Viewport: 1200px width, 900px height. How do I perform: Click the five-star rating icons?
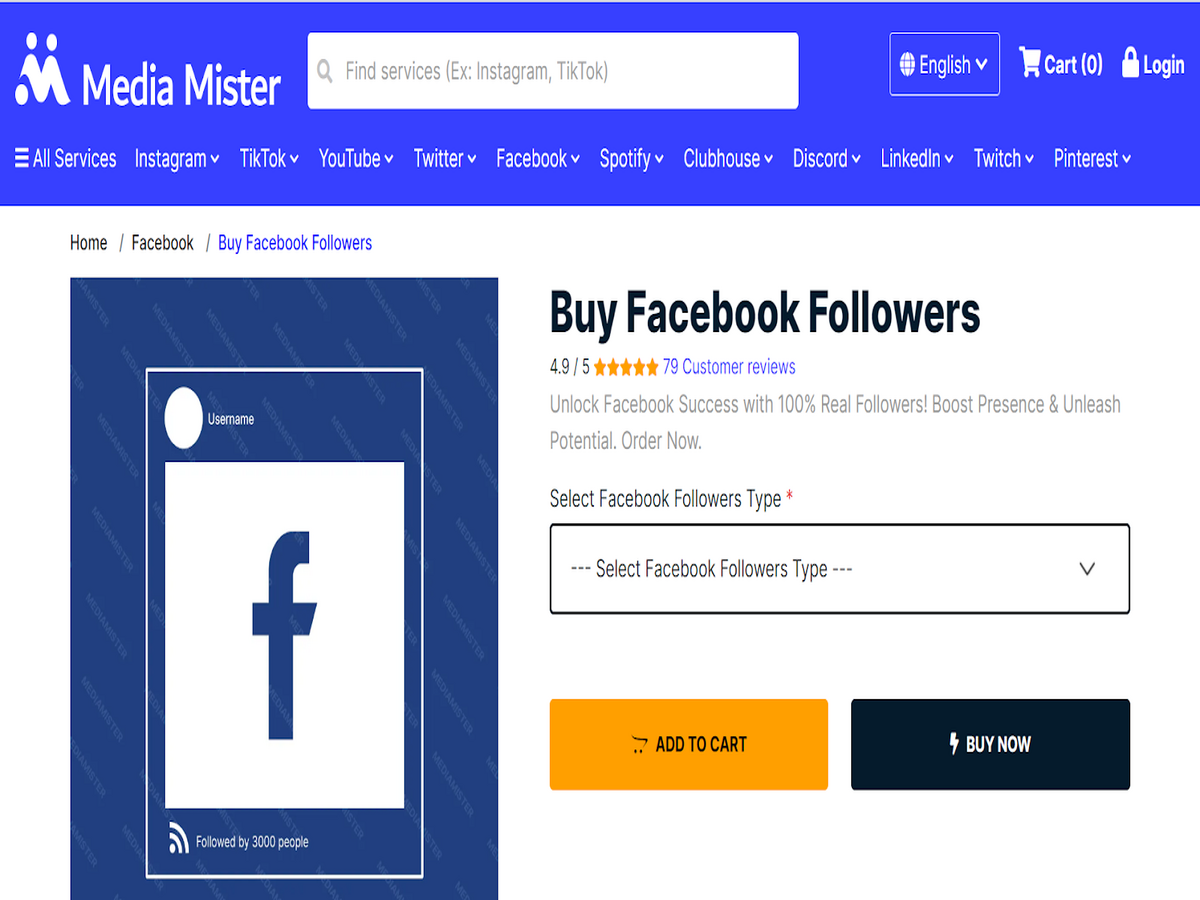point(626,367)
